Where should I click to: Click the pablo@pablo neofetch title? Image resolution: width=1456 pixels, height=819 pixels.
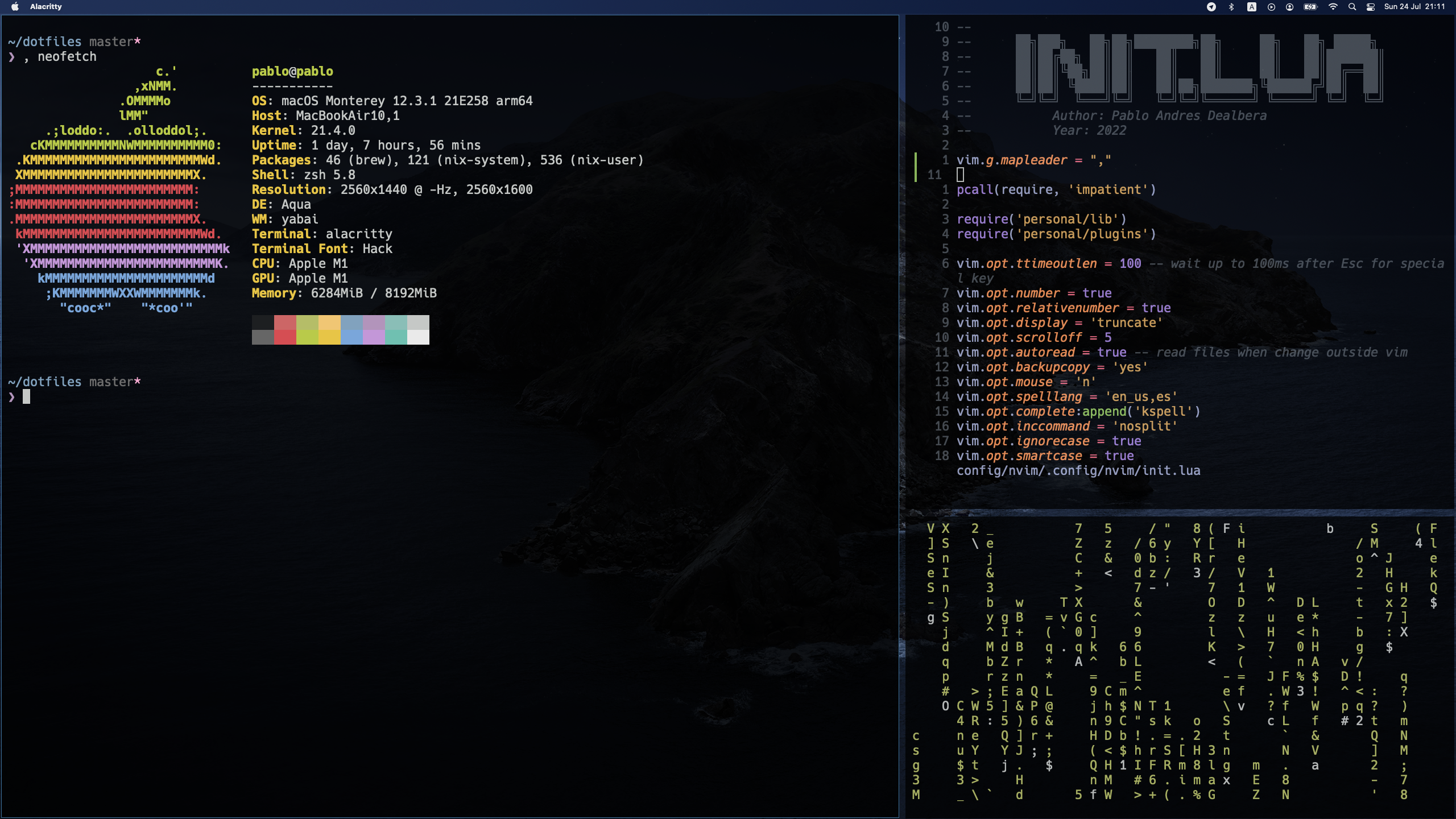click(292, 72)
